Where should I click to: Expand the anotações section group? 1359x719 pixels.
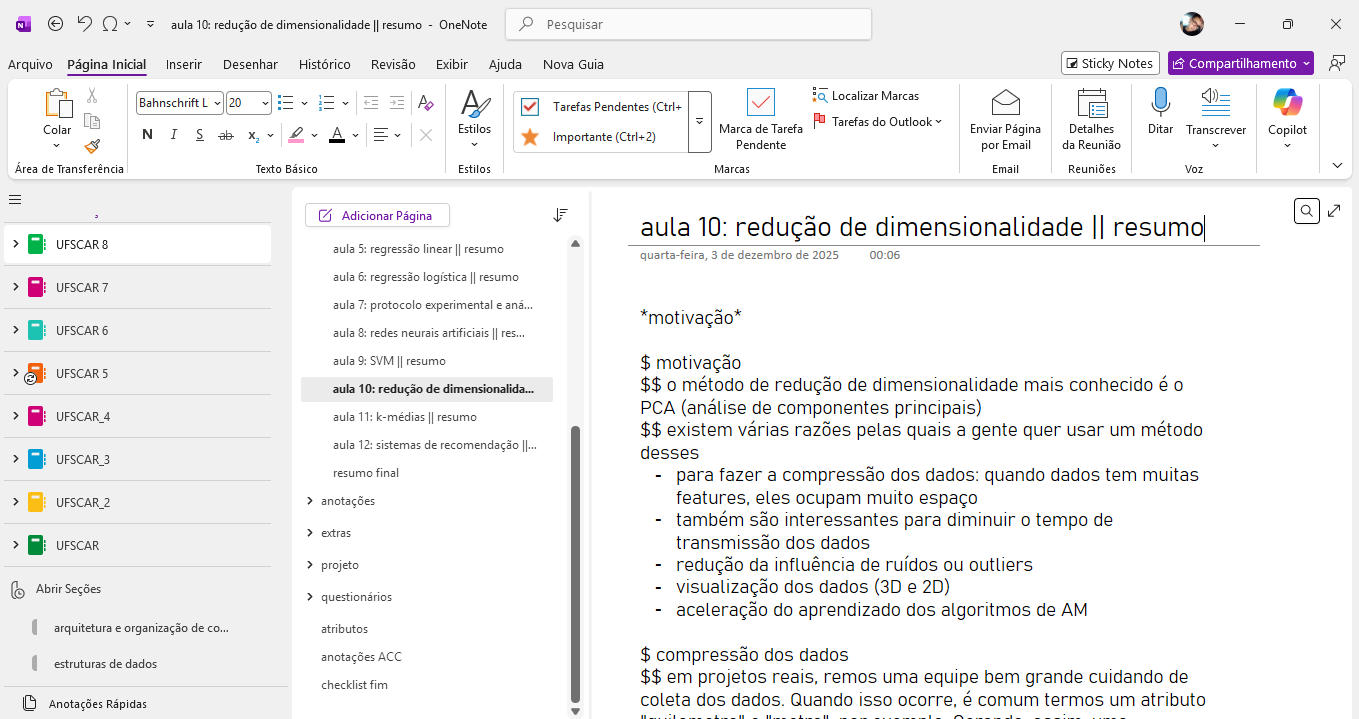pos(310,501)
